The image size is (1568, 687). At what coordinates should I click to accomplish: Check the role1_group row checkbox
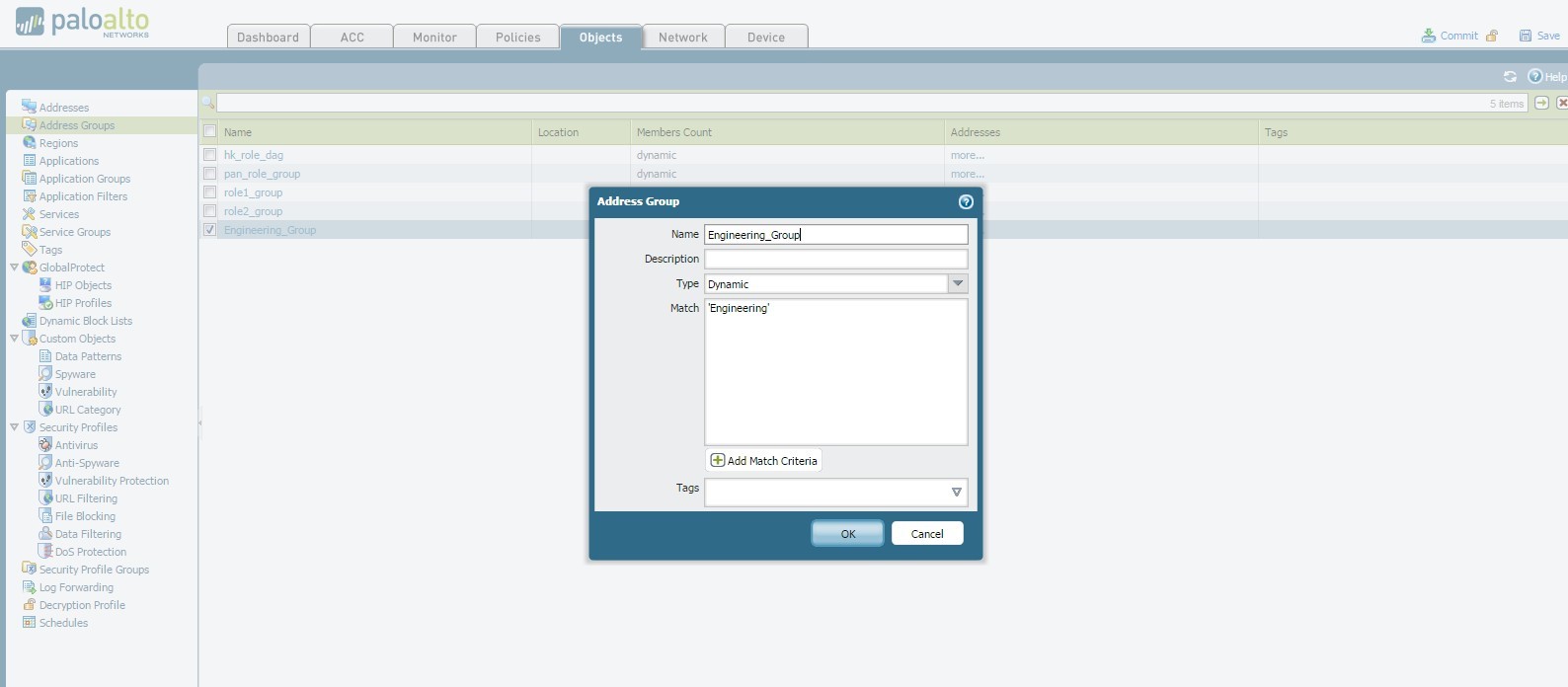tap(209, 191)
